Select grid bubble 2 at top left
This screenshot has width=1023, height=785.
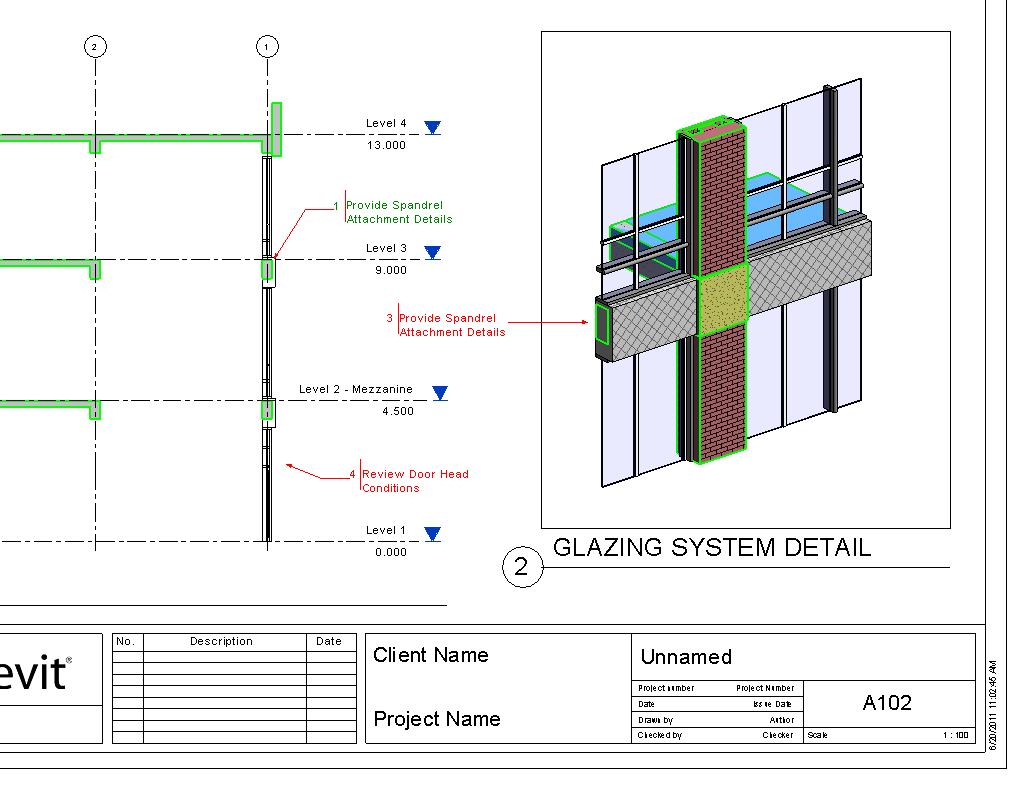pos(94,45)
